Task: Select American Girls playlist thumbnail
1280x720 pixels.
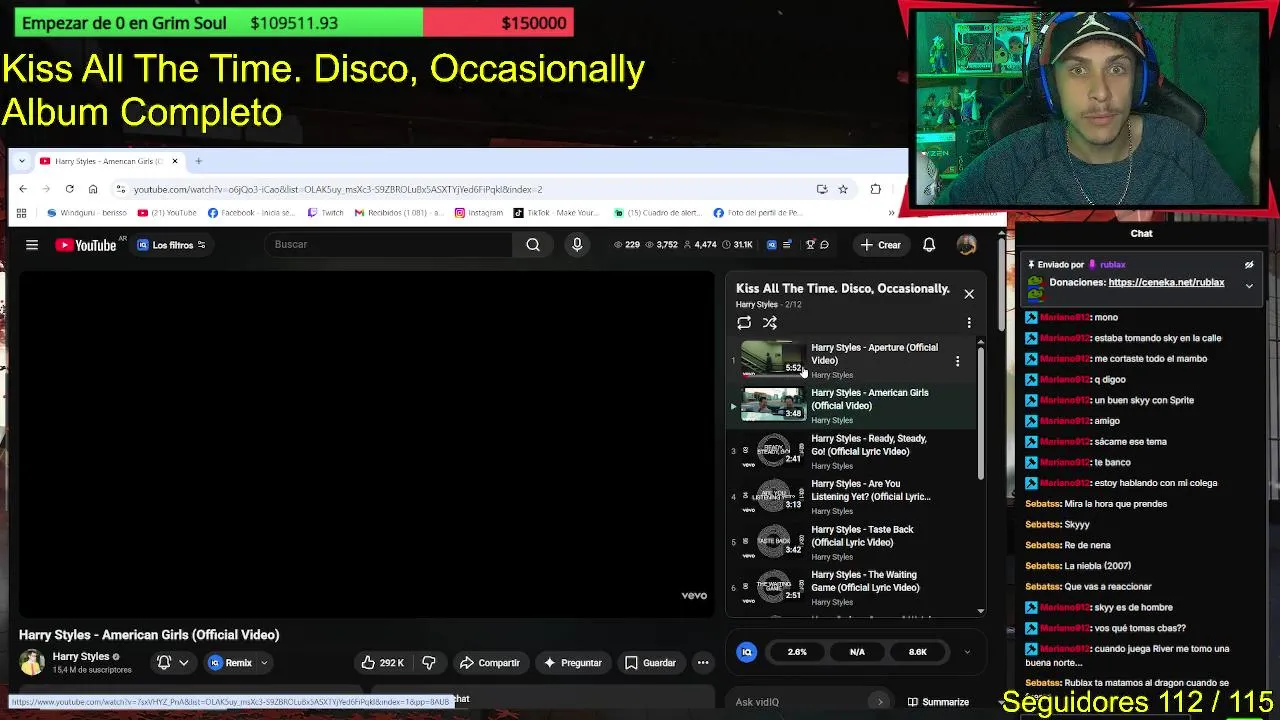Action: 773,404
